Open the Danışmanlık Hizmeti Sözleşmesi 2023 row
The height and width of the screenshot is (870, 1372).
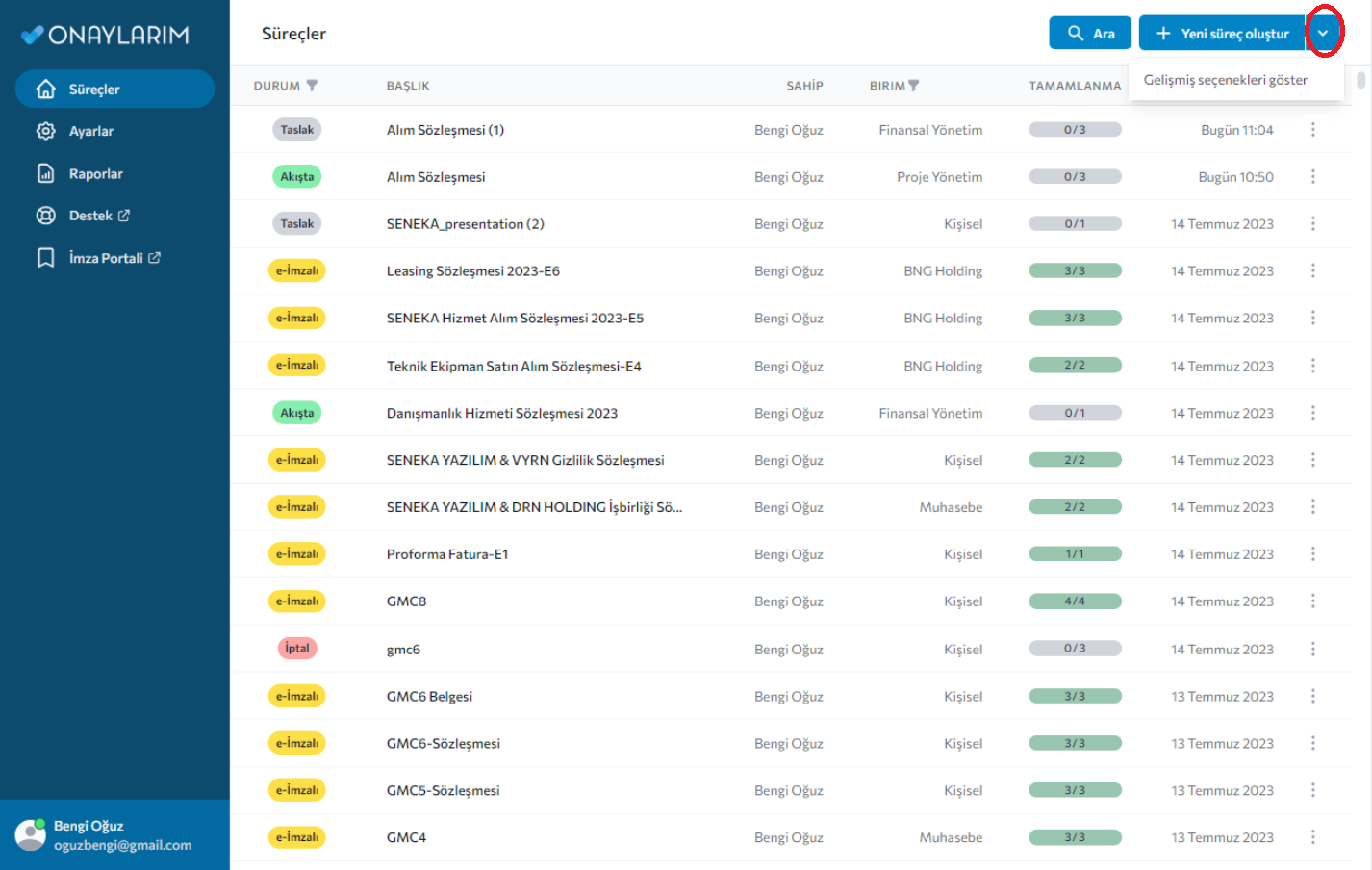coord(501,414)
